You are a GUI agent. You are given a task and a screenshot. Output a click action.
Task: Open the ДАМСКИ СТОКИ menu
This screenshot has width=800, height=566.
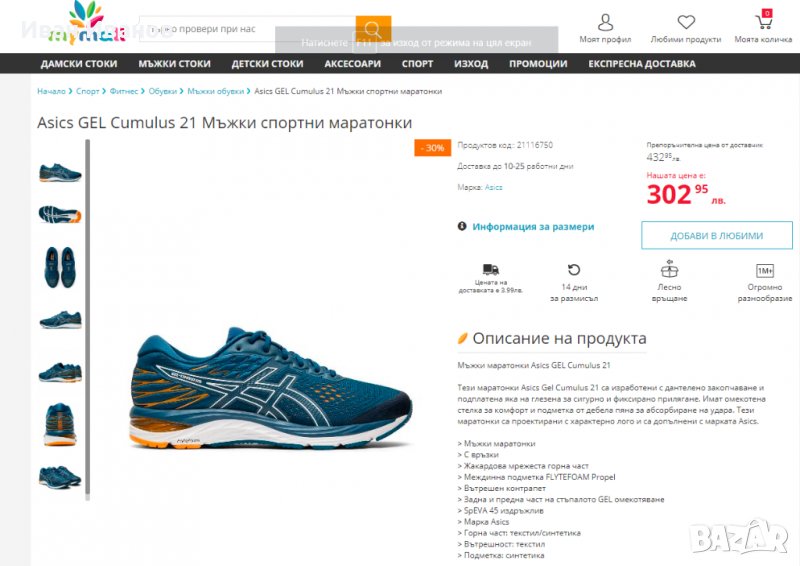click(79, 64)
